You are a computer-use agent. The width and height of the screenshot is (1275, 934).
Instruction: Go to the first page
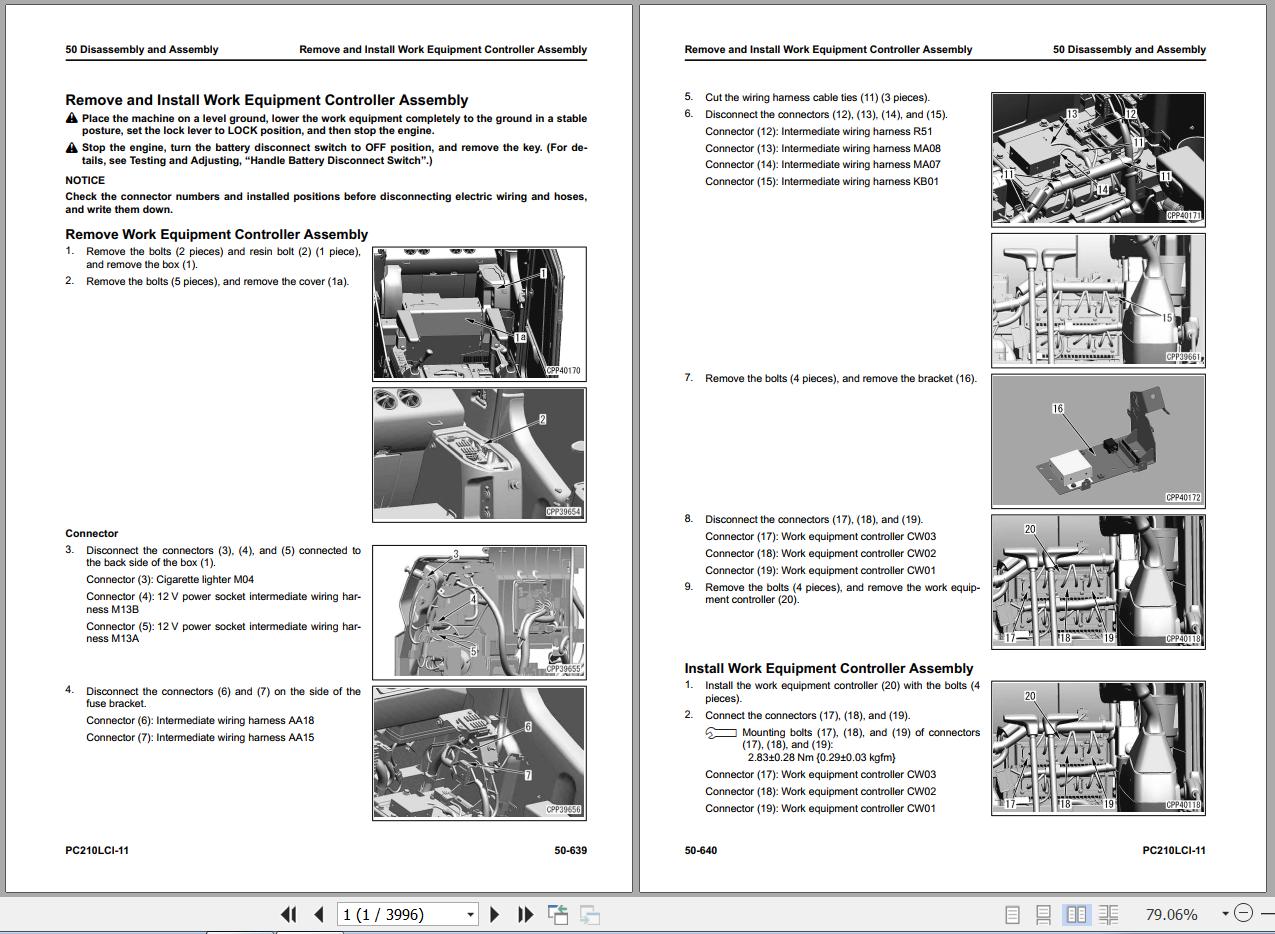click(289, 914)
